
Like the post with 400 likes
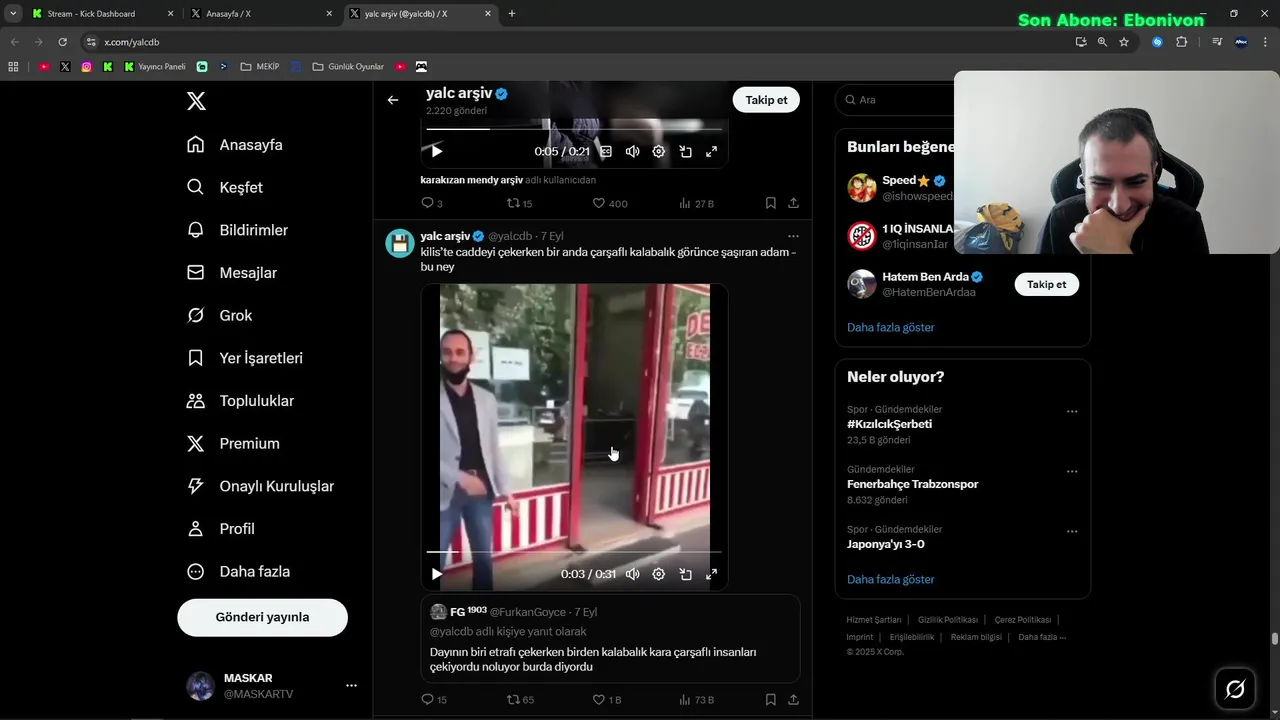(610, 203)
